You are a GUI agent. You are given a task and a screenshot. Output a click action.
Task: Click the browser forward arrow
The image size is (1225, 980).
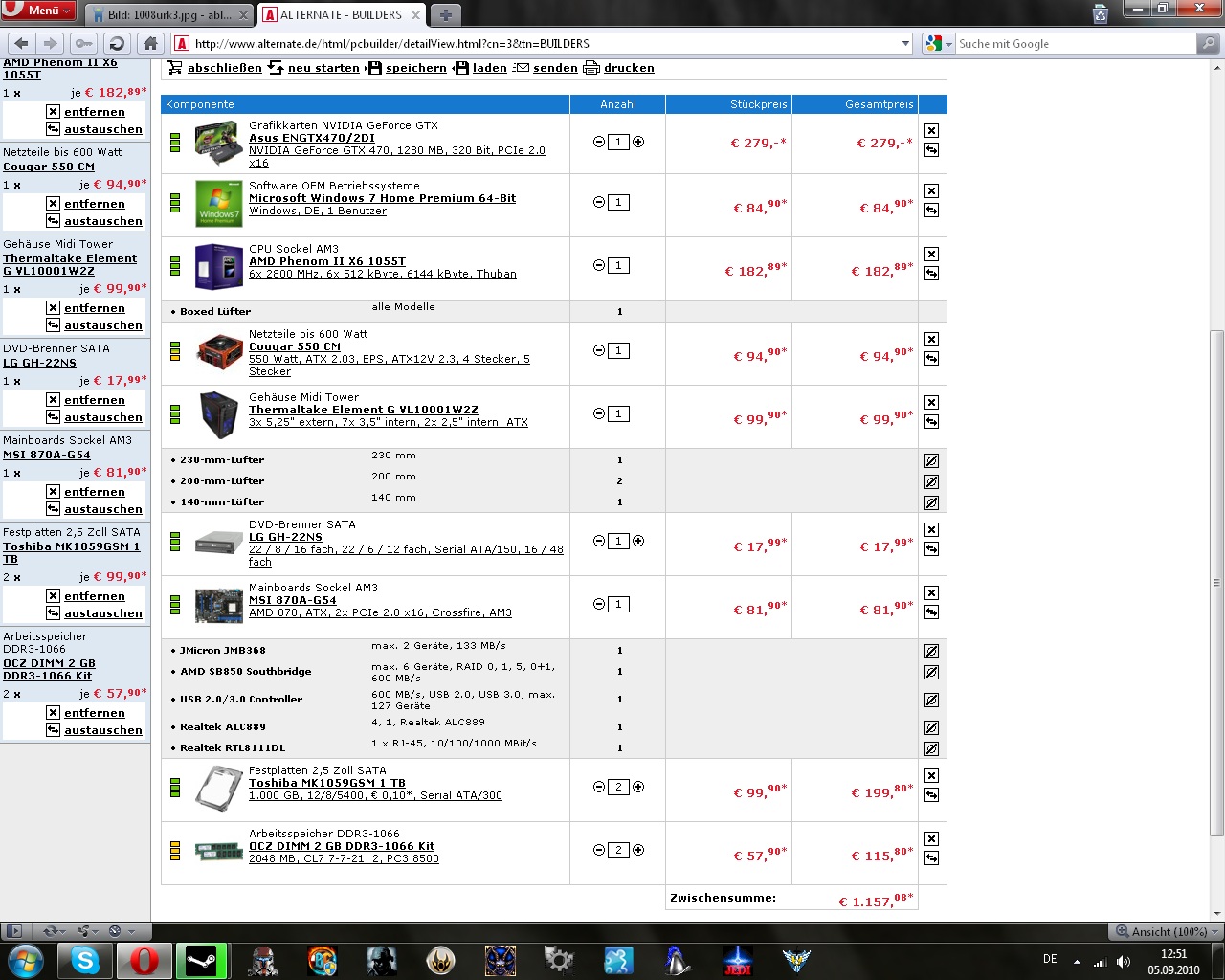pos(51,43)
